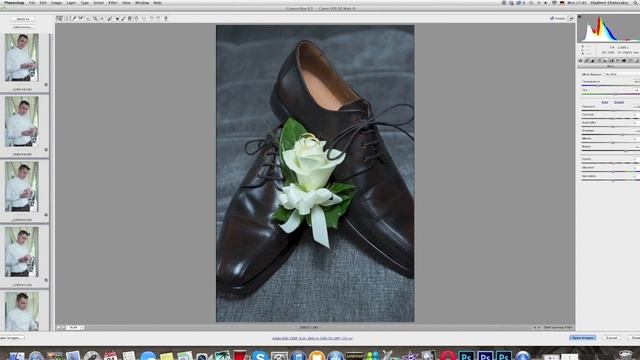Select the Color Sampler tool
The width and height of the screenshot is (640, 360).
coord(81,18)
